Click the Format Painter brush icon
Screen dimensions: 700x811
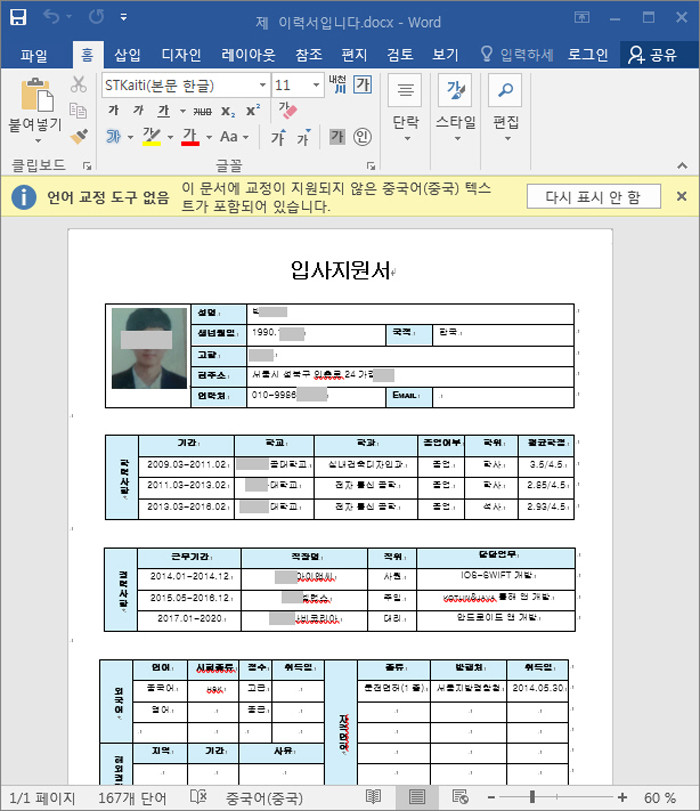(79, 136)
